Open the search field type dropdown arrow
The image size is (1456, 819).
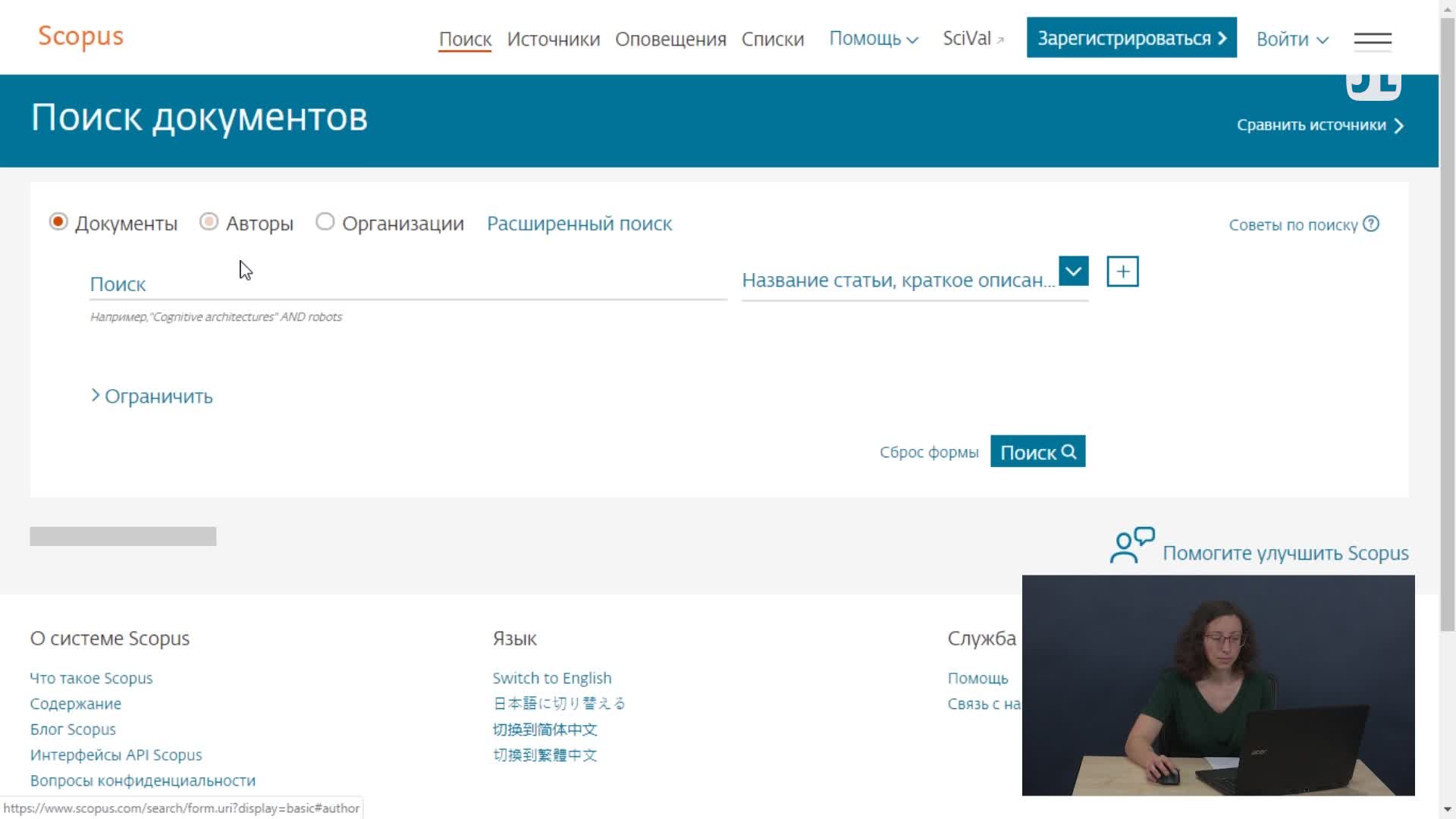(x=1073, y=271)
